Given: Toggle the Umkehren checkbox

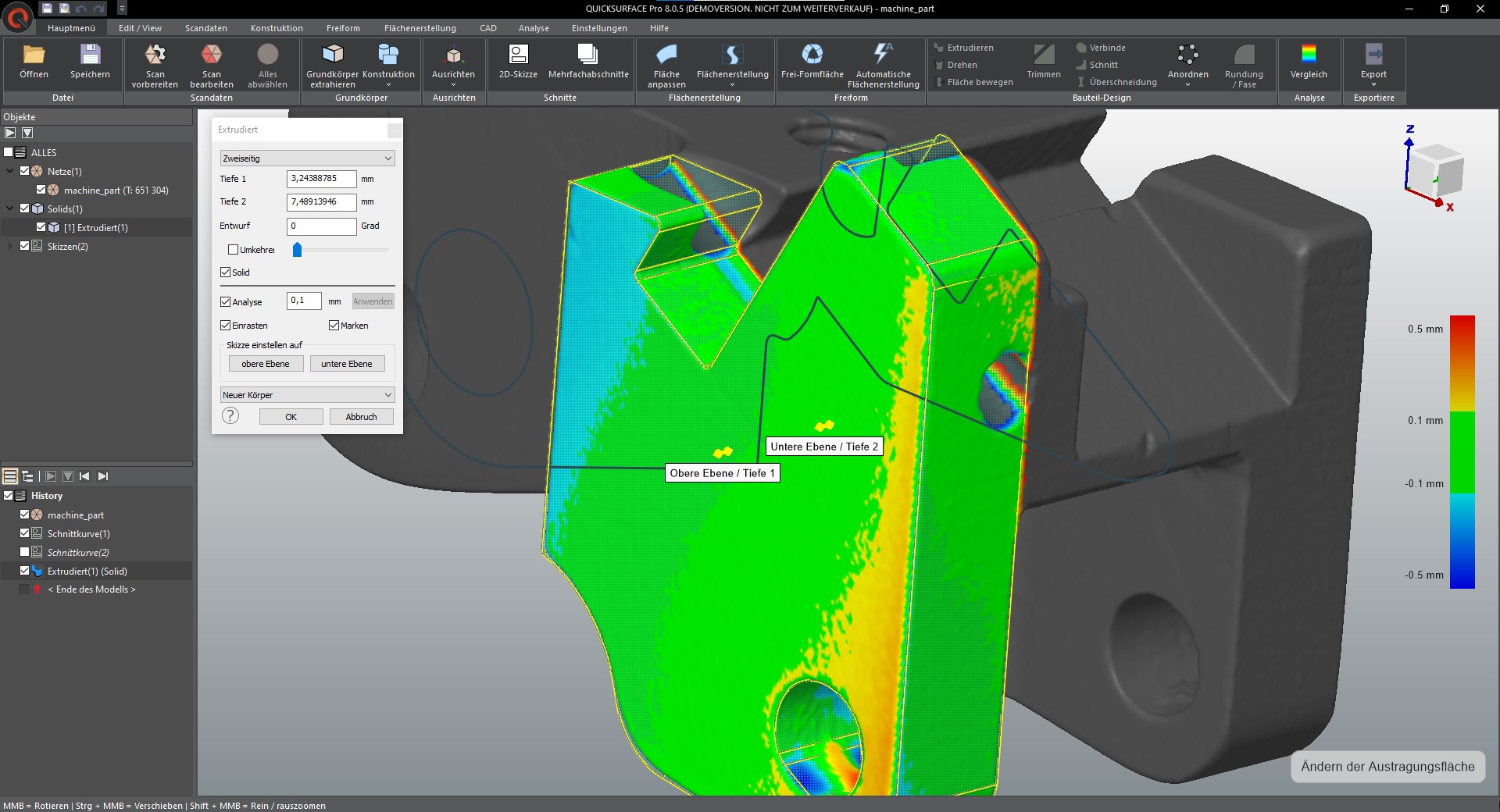Looking at the screenshot, I should coord(233,250).
